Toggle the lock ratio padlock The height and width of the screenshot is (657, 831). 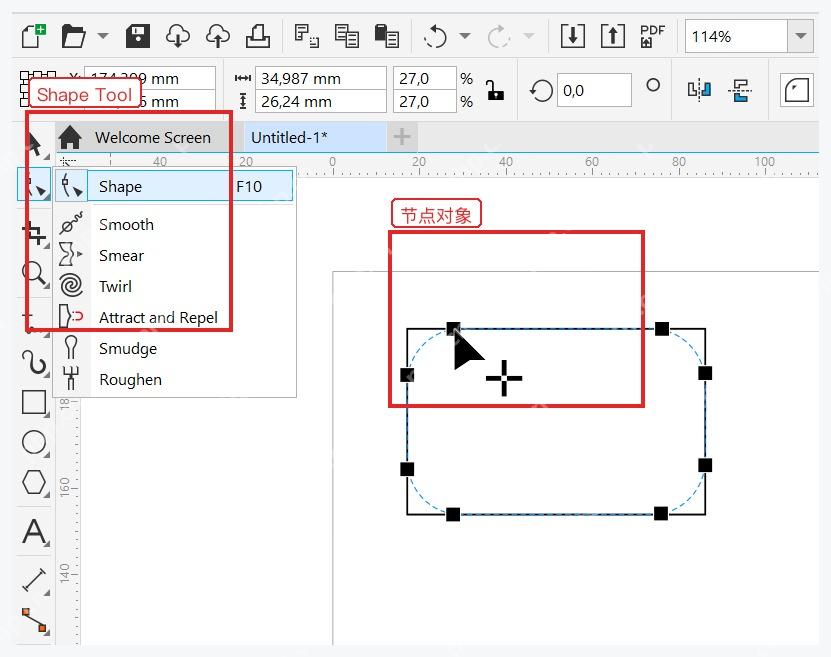[495, 90]
